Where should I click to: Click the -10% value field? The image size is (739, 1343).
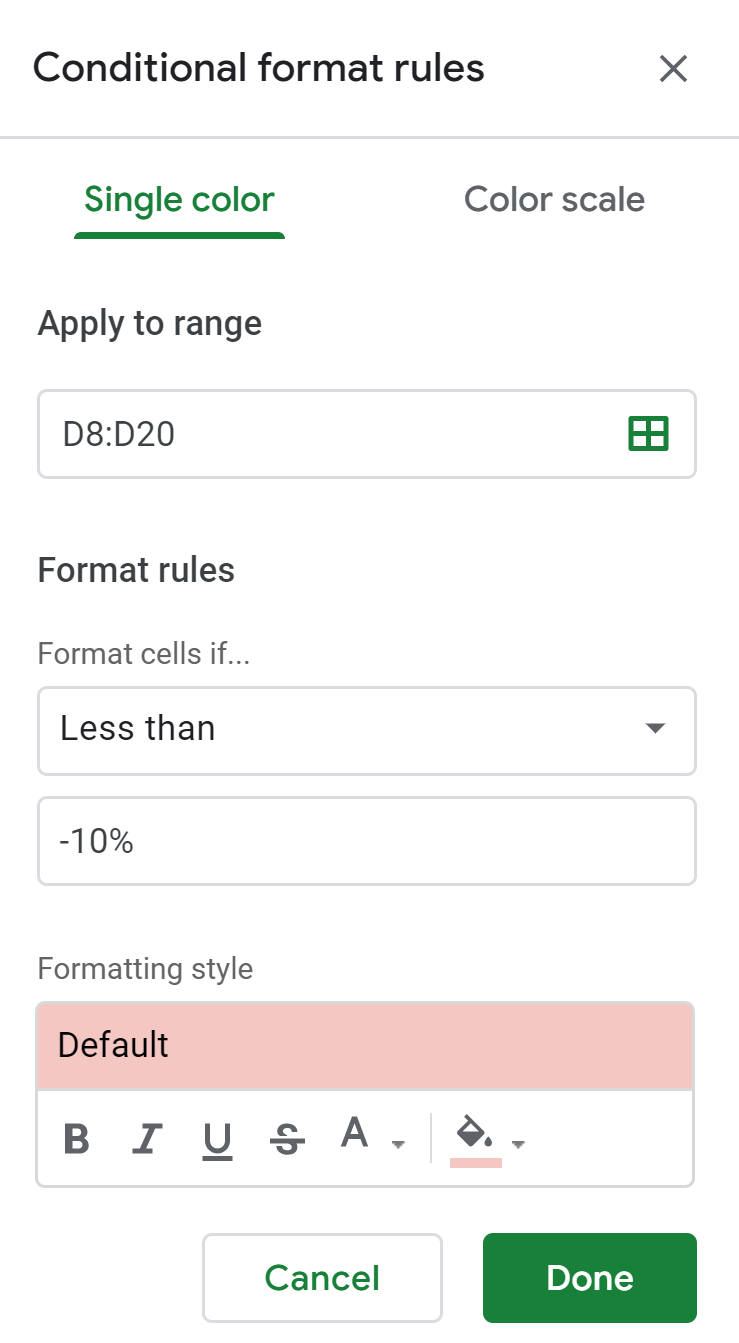[367, 841]
